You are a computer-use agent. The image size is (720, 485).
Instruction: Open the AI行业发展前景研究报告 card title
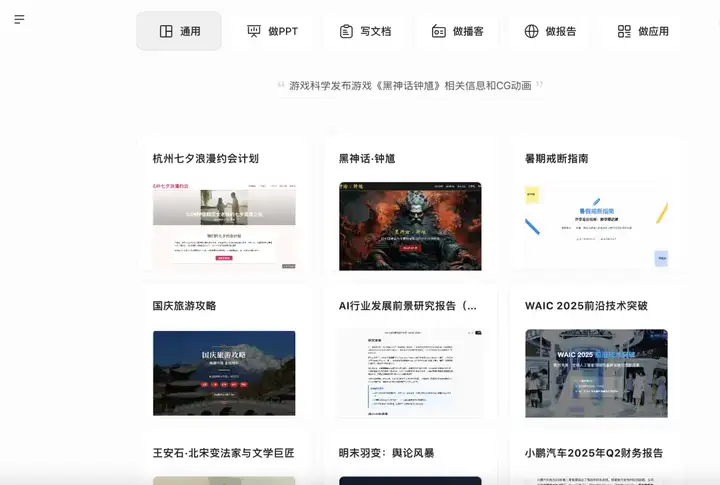click(408, 306)
